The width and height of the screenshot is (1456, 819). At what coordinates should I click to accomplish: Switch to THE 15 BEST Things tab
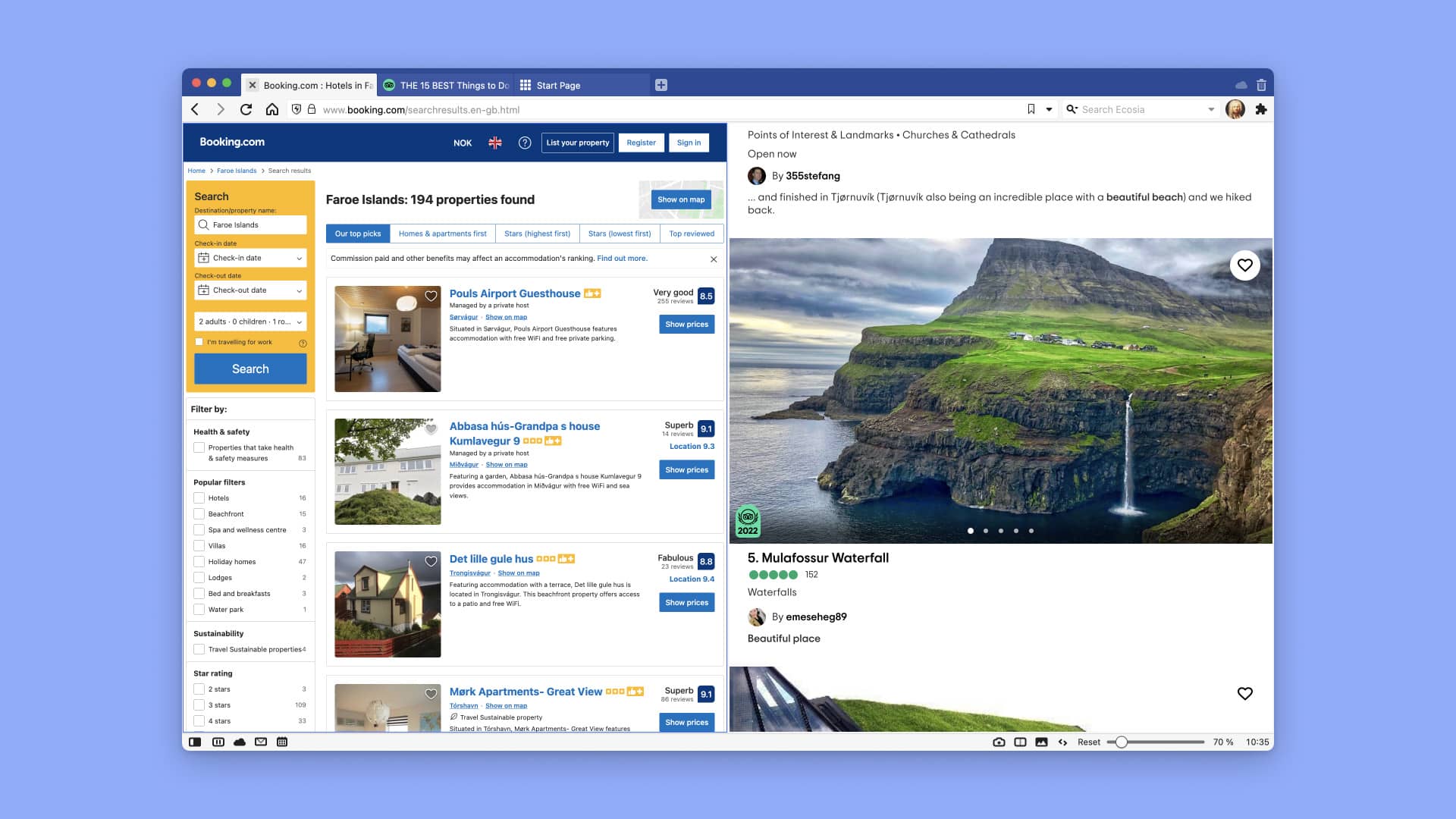pos(446,85)
